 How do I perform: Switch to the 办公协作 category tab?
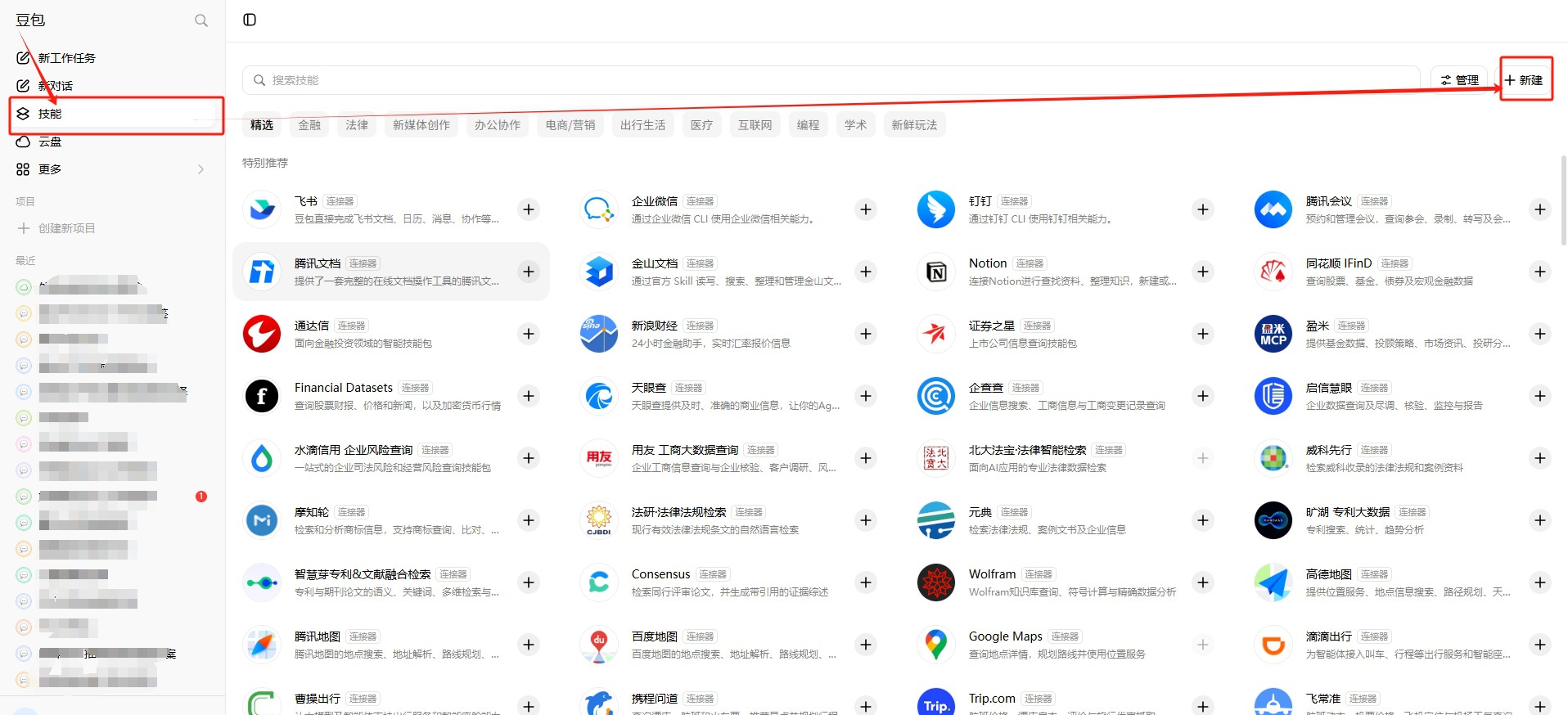[498, 125]
